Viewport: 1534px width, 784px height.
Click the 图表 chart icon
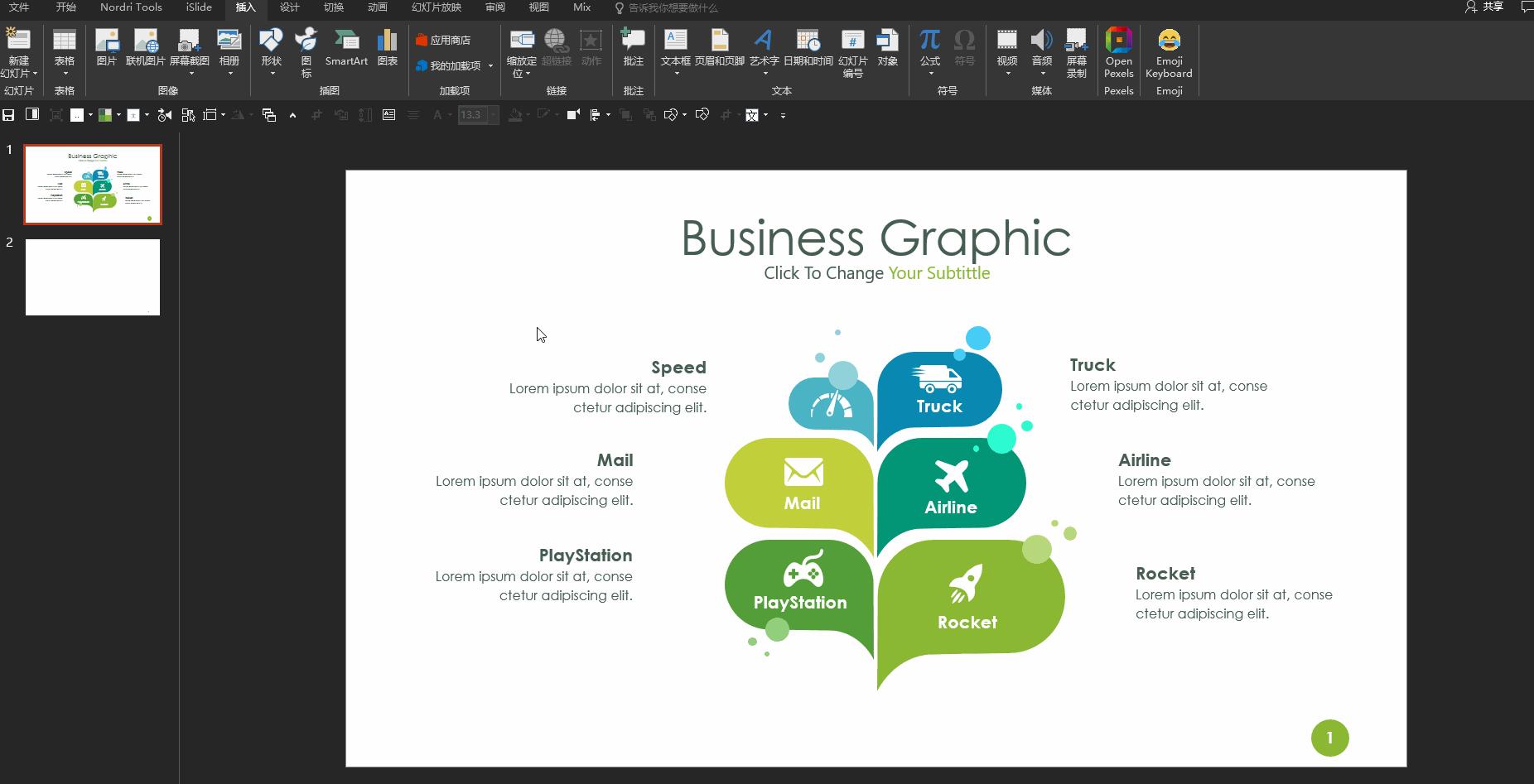tap(387, 48)
